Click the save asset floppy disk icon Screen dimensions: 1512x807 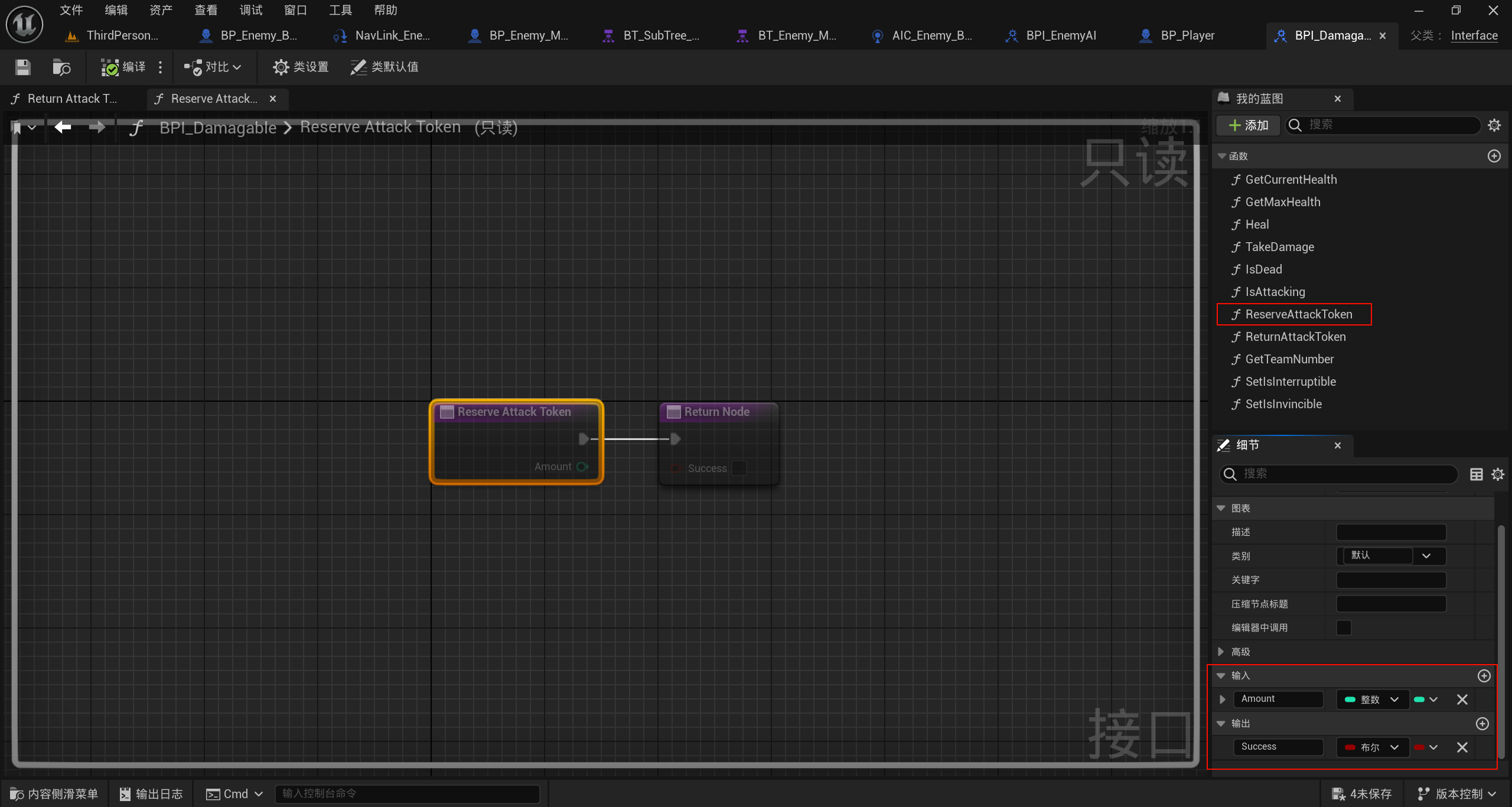[x=22, y=67]
